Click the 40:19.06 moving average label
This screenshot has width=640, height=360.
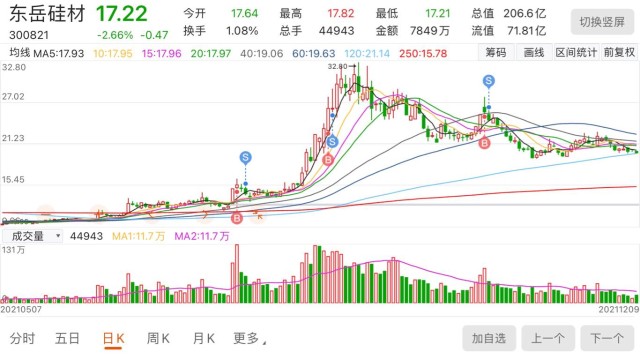pyautogui.click(x=262, y=53)
